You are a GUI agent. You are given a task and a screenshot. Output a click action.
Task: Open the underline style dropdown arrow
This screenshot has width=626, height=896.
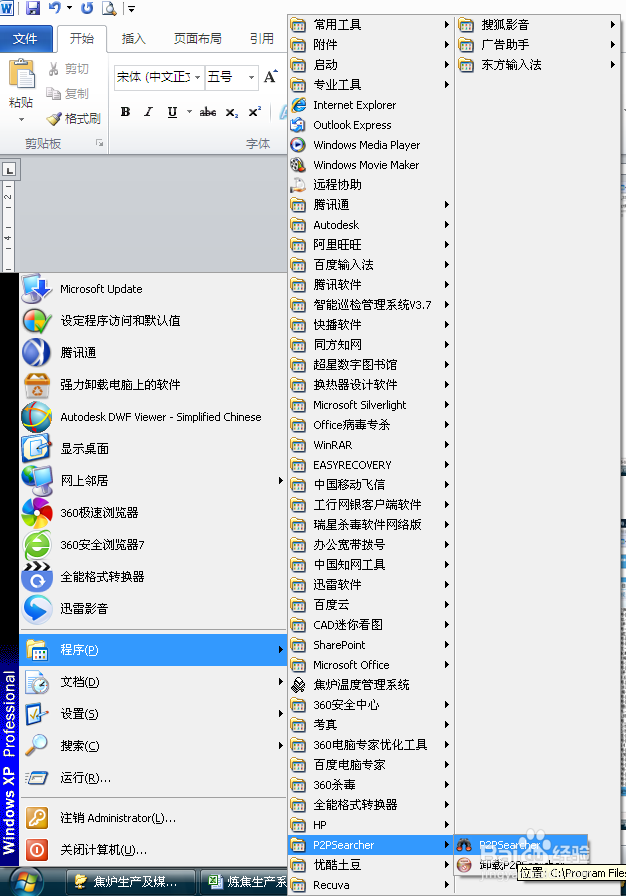point(189,112)
